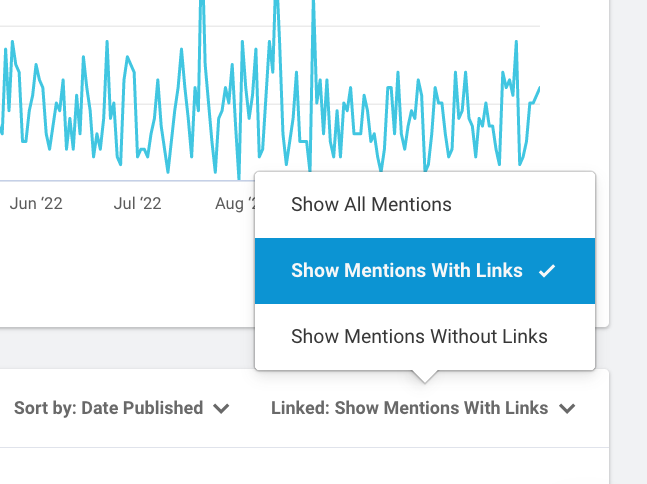The height and width of the screenshot is (484, 647).
Task: Toggle the chevron after the Linked filter
Action: (567, 408)
